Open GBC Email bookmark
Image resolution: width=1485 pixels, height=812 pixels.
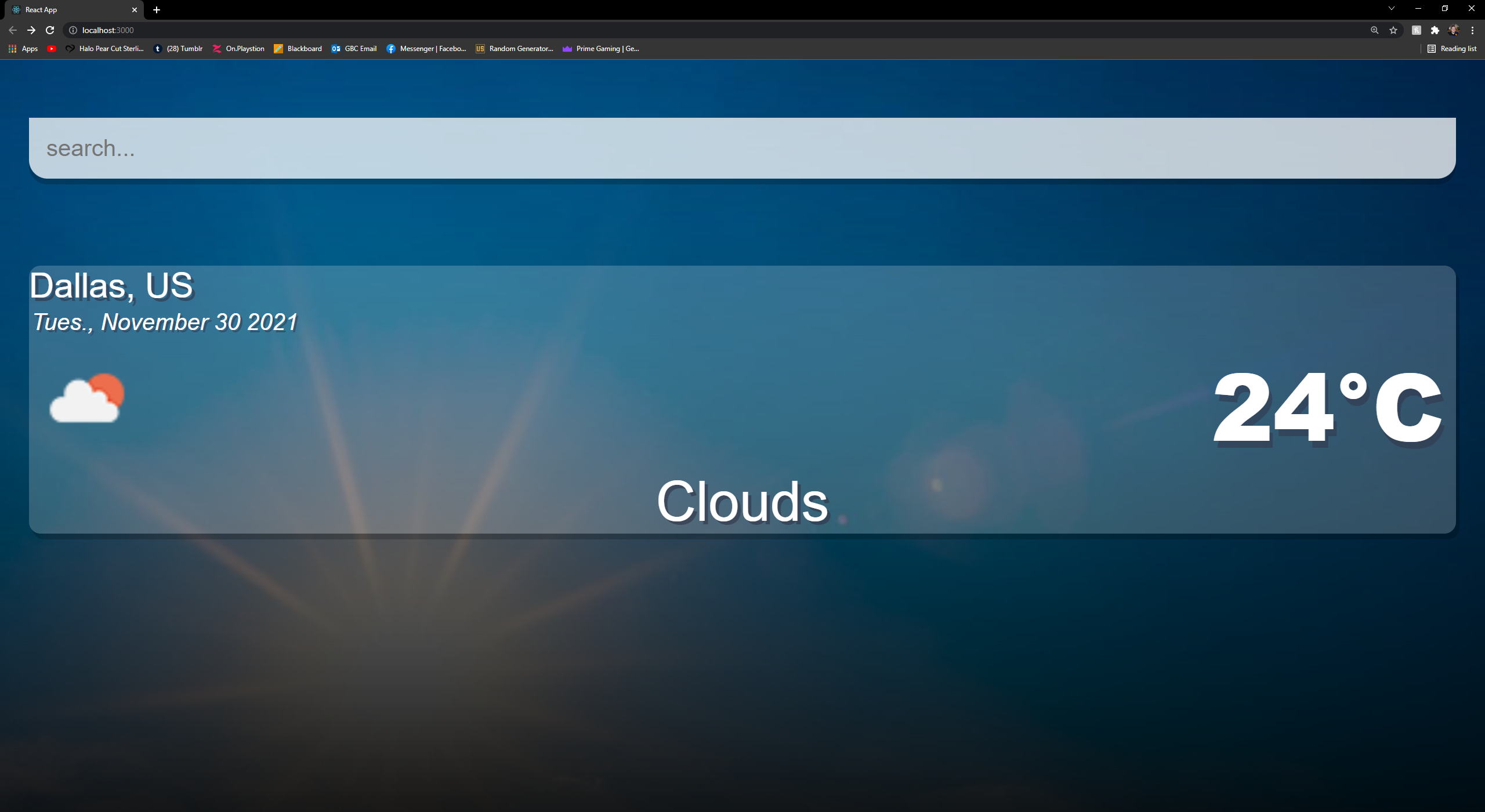click(354, 49)
